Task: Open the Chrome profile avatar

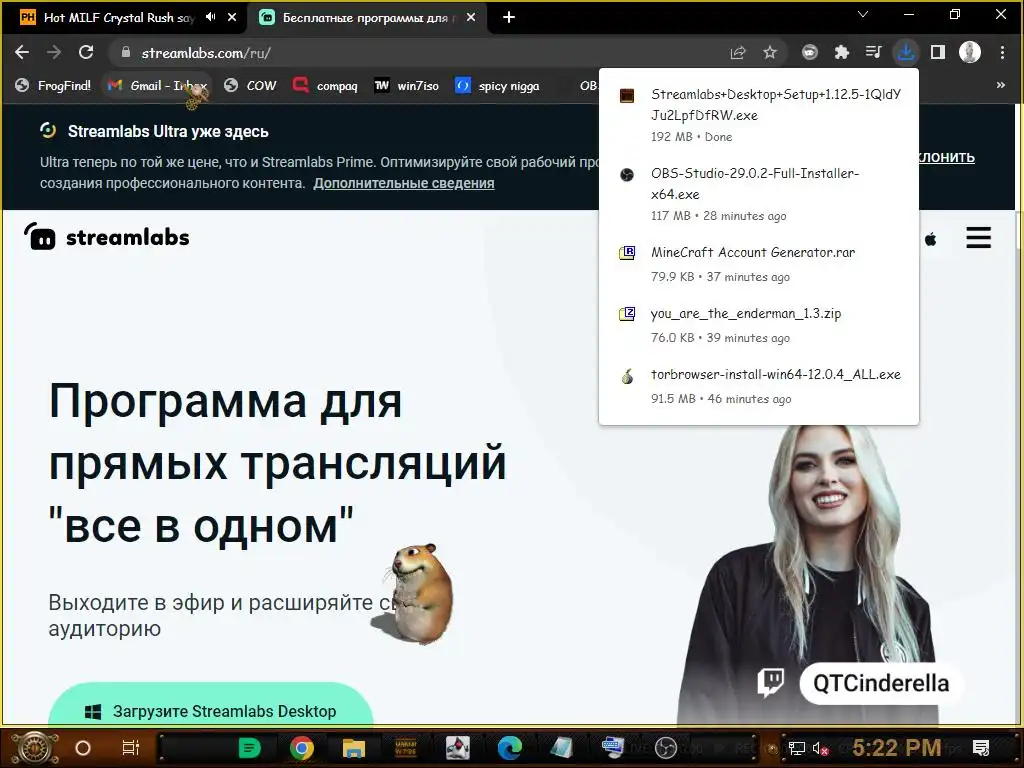Action: pos(970,52)
